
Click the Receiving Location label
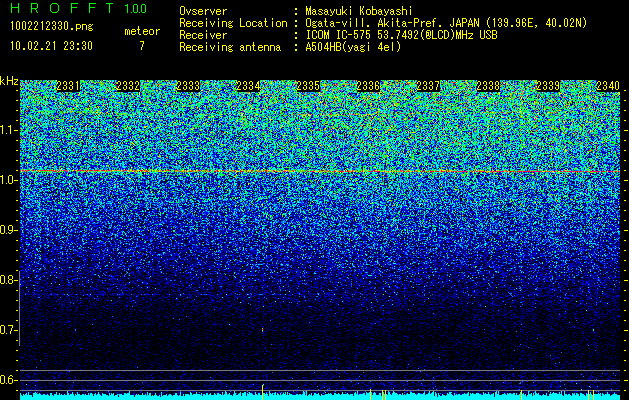coord(233,23)
